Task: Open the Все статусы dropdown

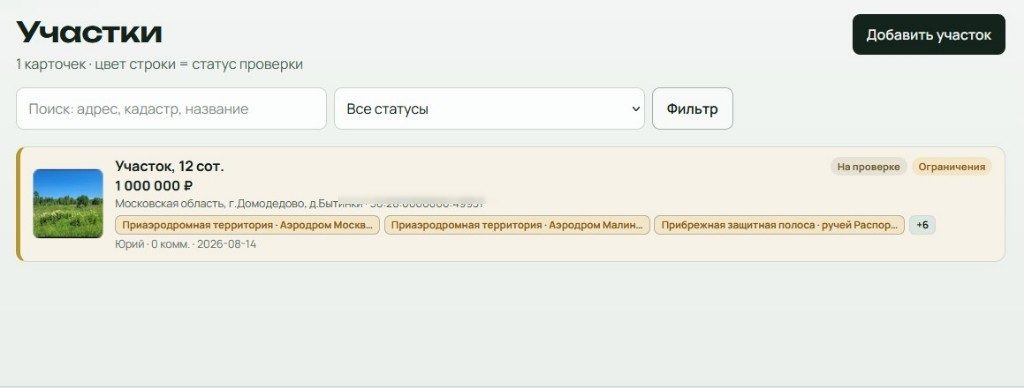Action: 489,108
